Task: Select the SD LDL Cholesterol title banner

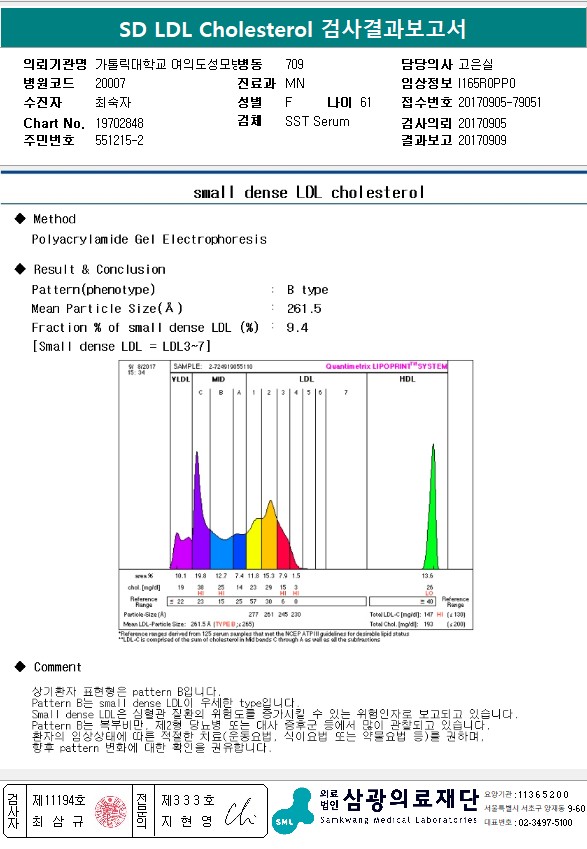Action: coord(293,28)
